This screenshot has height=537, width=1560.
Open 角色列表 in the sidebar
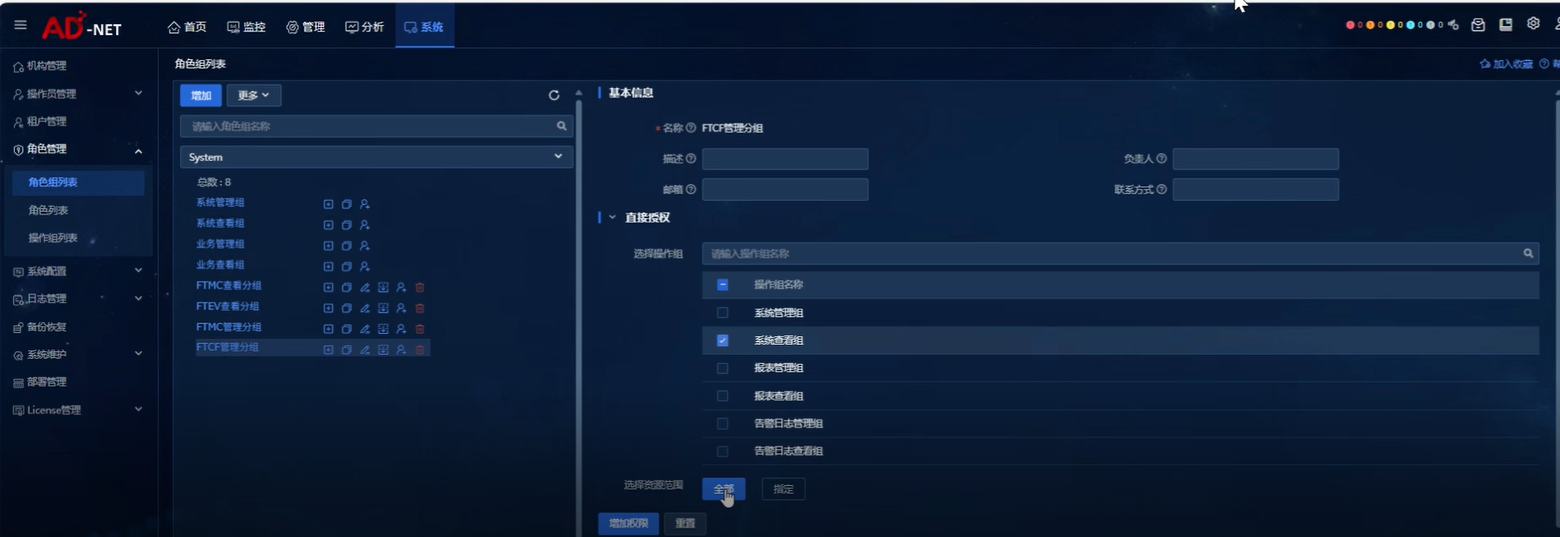(49, 211)
